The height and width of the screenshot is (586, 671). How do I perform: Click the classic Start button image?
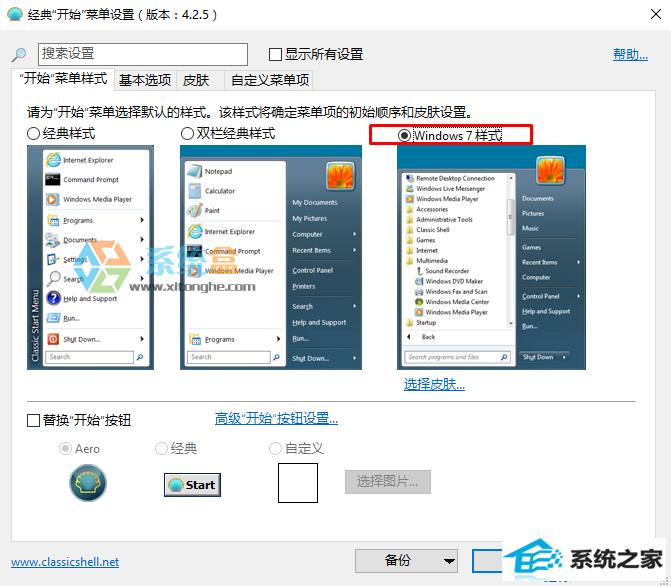[192, 484]
